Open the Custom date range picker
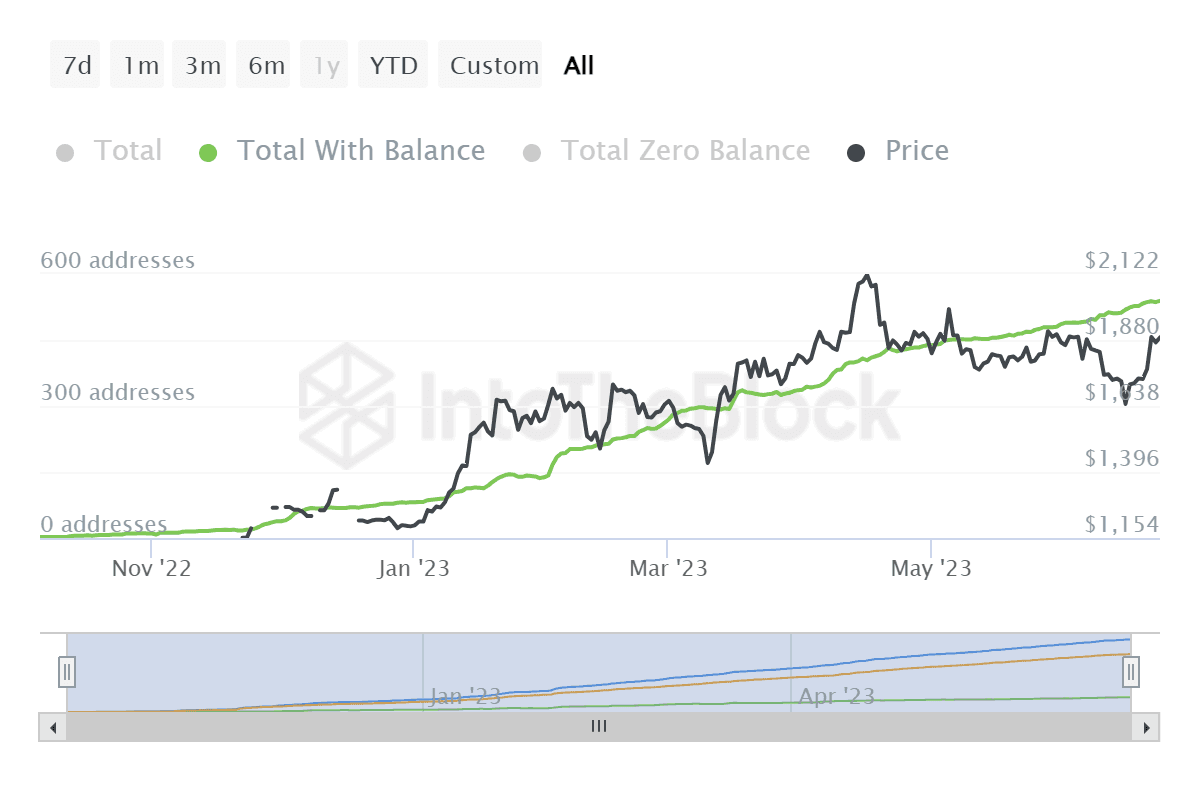This screenshot has width=1200, height=800. pyautogui.click(x=494, y=66)
